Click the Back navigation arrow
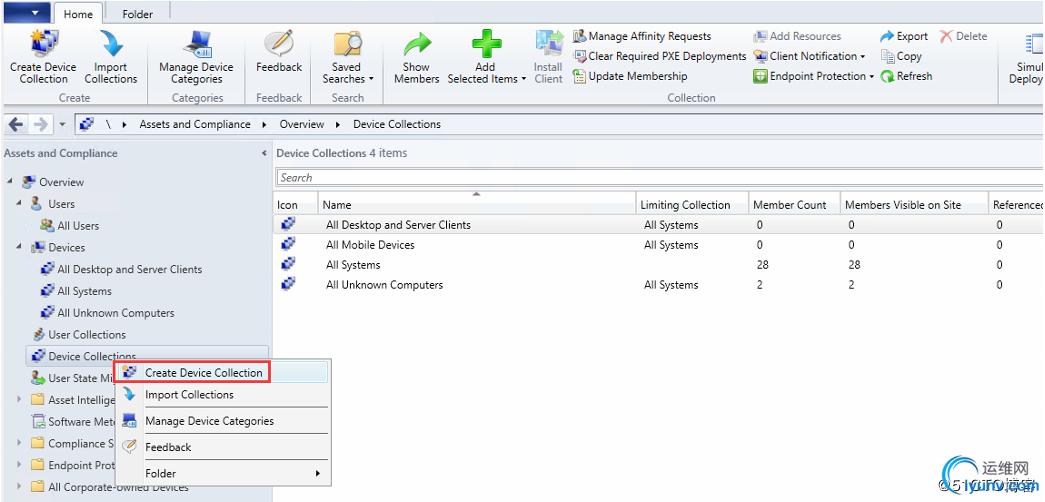 16,124
